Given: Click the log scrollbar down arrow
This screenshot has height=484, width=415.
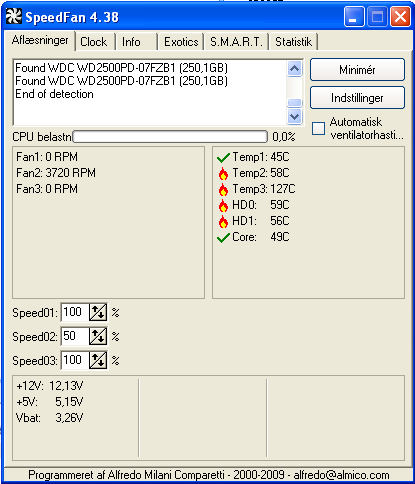Looking at the screenshot, I should click(294, 117).
